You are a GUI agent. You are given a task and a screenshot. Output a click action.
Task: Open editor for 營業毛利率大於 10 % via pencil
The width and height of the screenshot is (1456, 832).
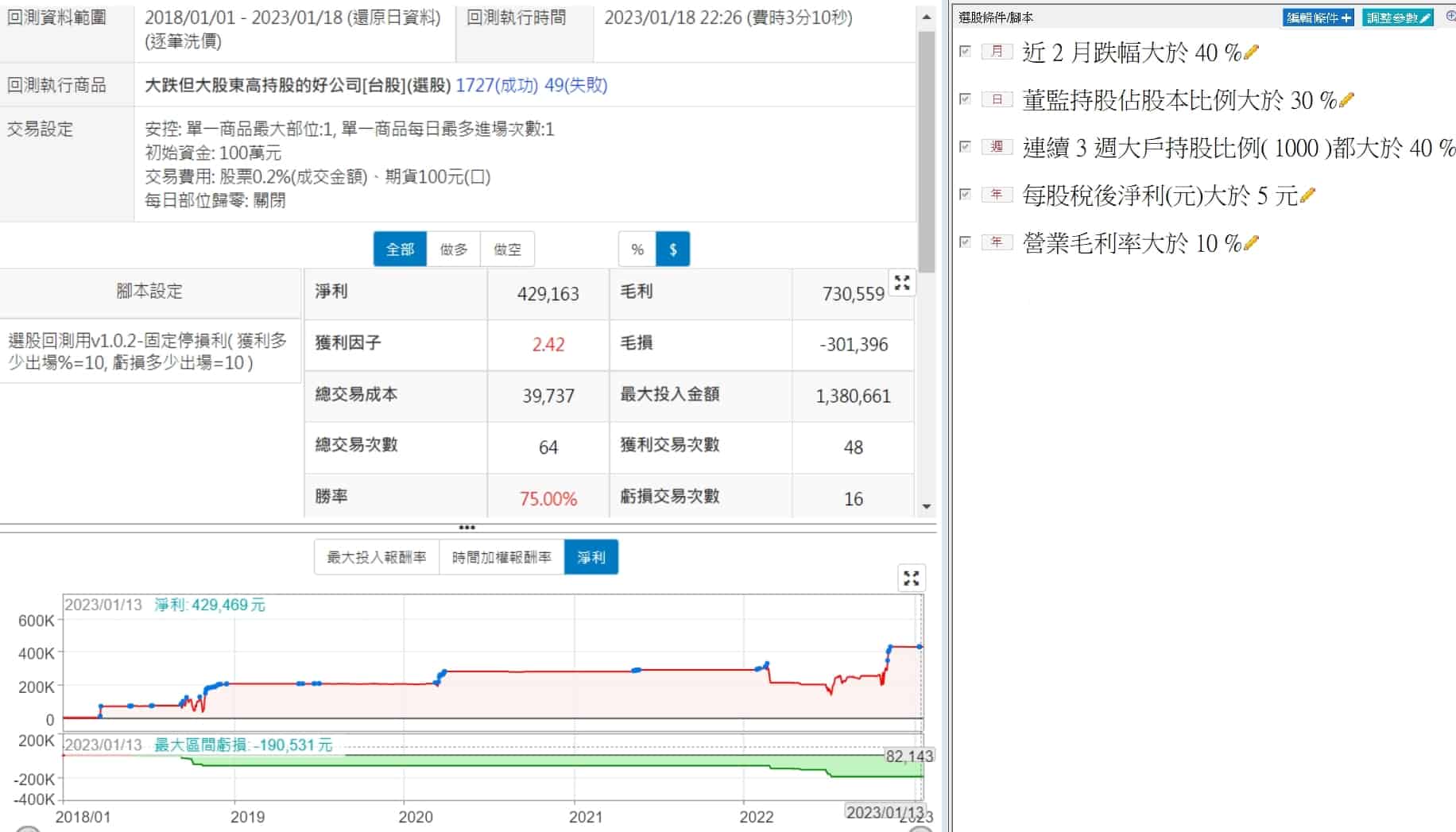(1252, 242)
